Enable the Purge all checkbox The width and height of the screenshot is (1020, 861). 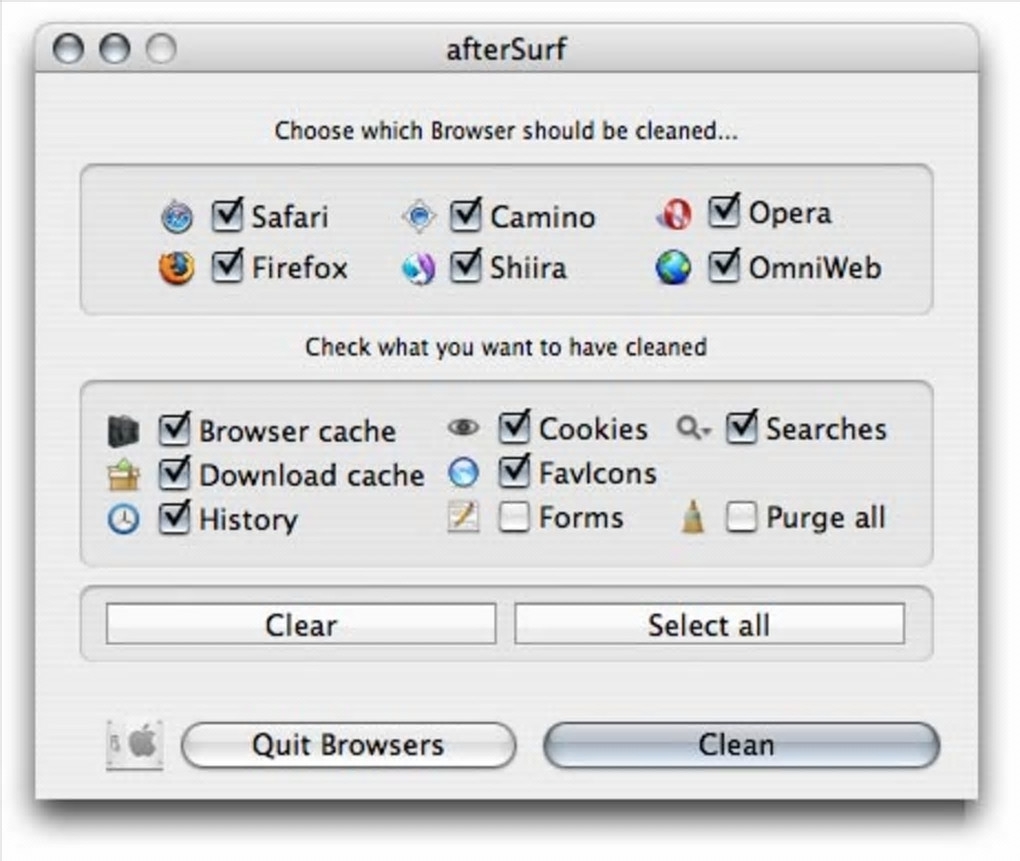(x=742, y=518)
